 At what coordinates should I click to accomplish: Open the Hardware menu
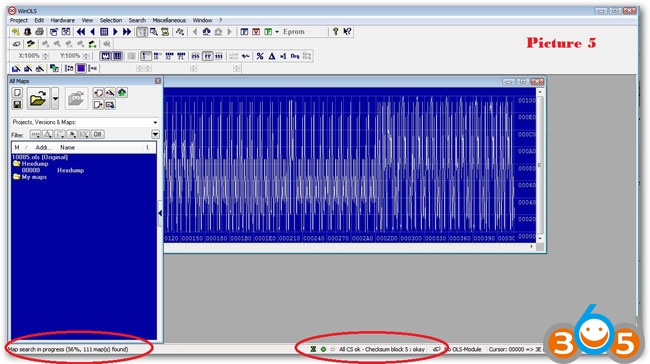pyautogui.click(x=63, y=20)
